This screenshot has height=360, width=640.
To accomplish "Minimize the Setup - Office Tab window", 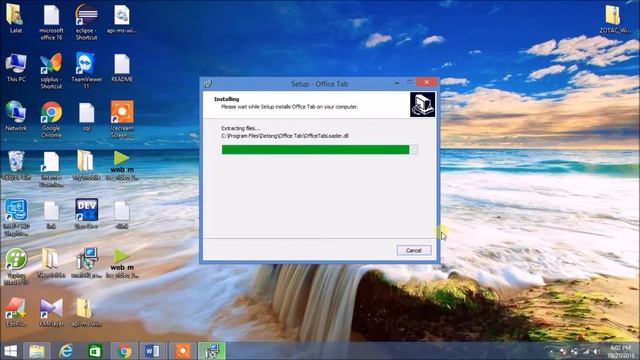I will pos(397,83).
